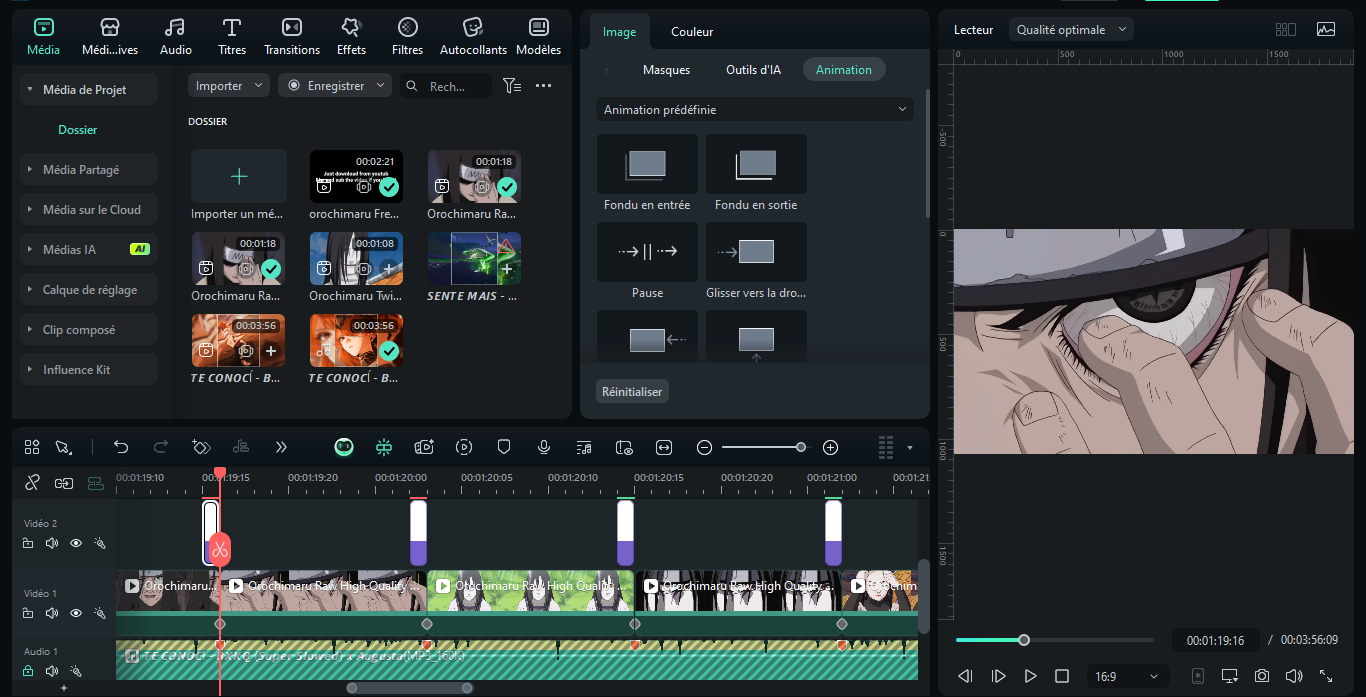The width and height of the screenshot is (1366, 697).
Task: Play the preview video
Action: click(1030, 676)
